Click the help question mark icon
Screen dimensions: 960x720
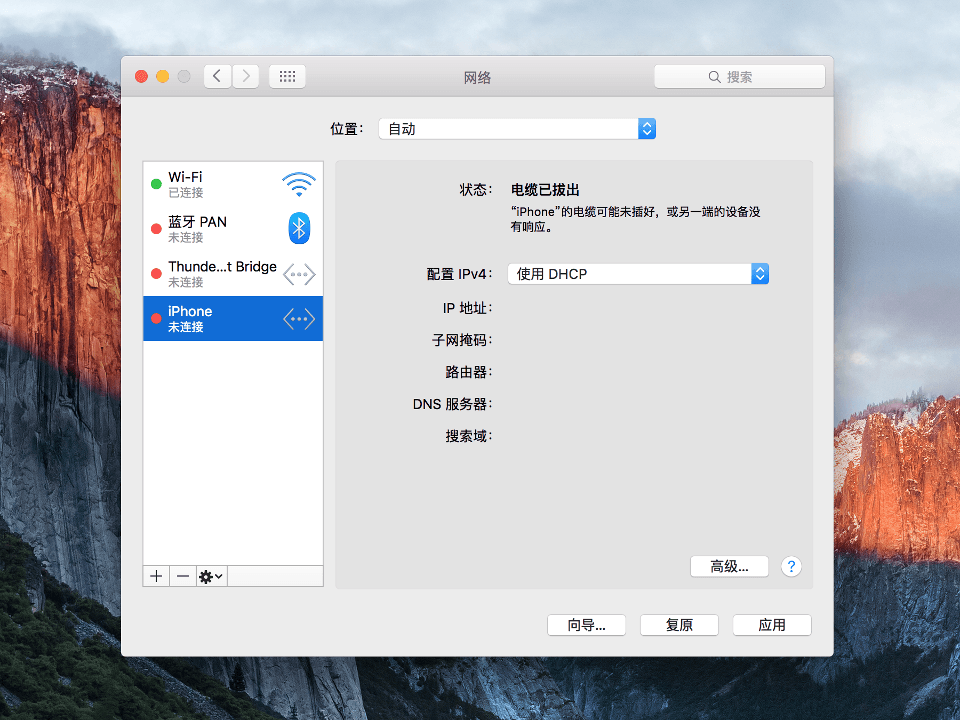coord(790,566)
